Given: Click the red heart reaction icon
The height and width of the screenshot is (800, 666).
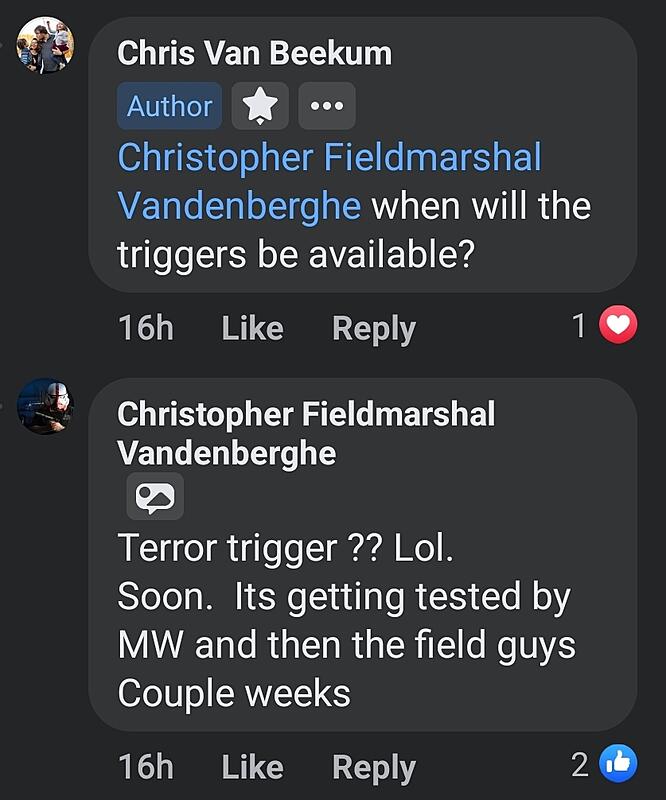Looking at the screenshot, I should 618,324.
